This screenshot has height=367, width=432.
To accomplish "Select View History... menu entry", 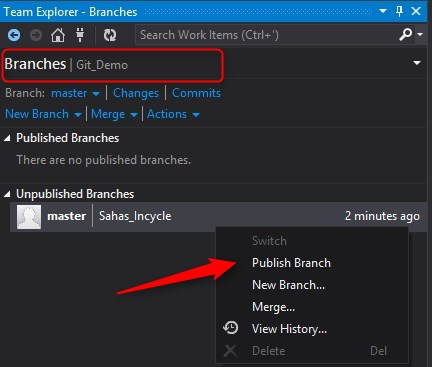I will pyautogui.click(x=289, y=329).
